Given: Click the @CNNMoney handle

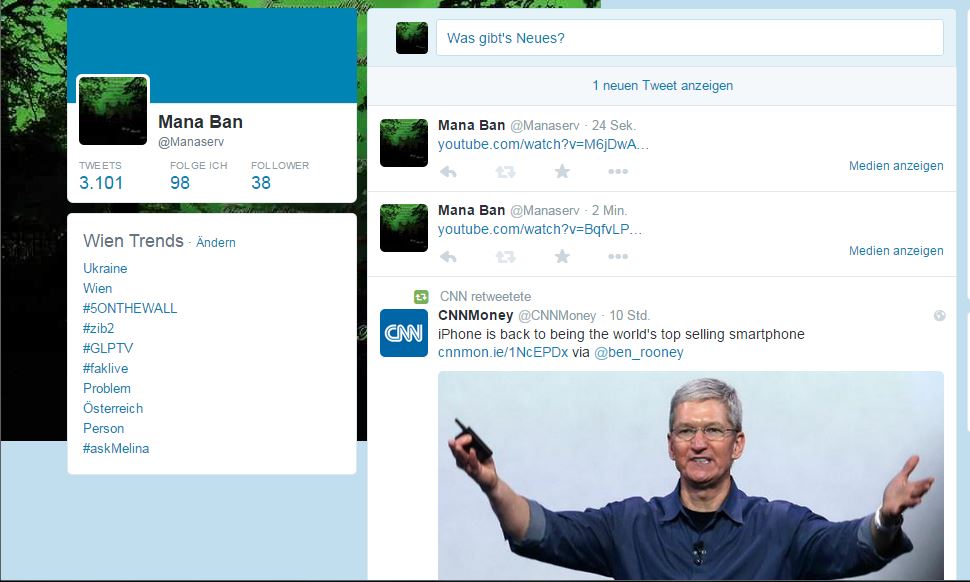Looking at the screenshot, I should pyautogui.click(x=557, y=316).
